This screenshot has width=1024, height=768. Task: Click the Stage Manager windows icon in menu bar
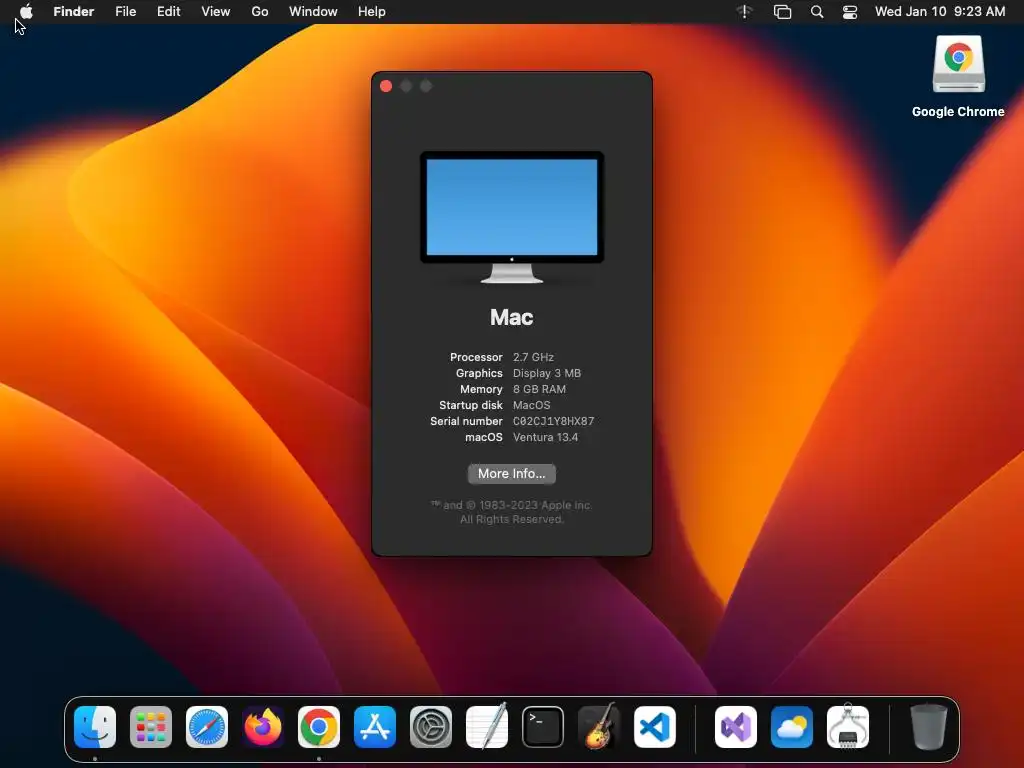[x=782, y=11]
